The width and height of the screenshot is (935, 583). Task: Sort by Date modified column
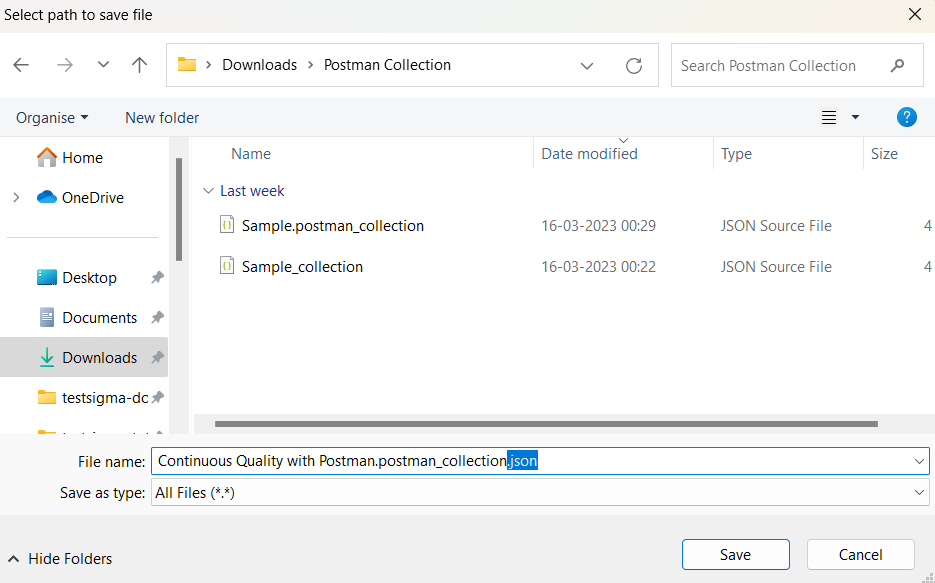tap(589, 154)
